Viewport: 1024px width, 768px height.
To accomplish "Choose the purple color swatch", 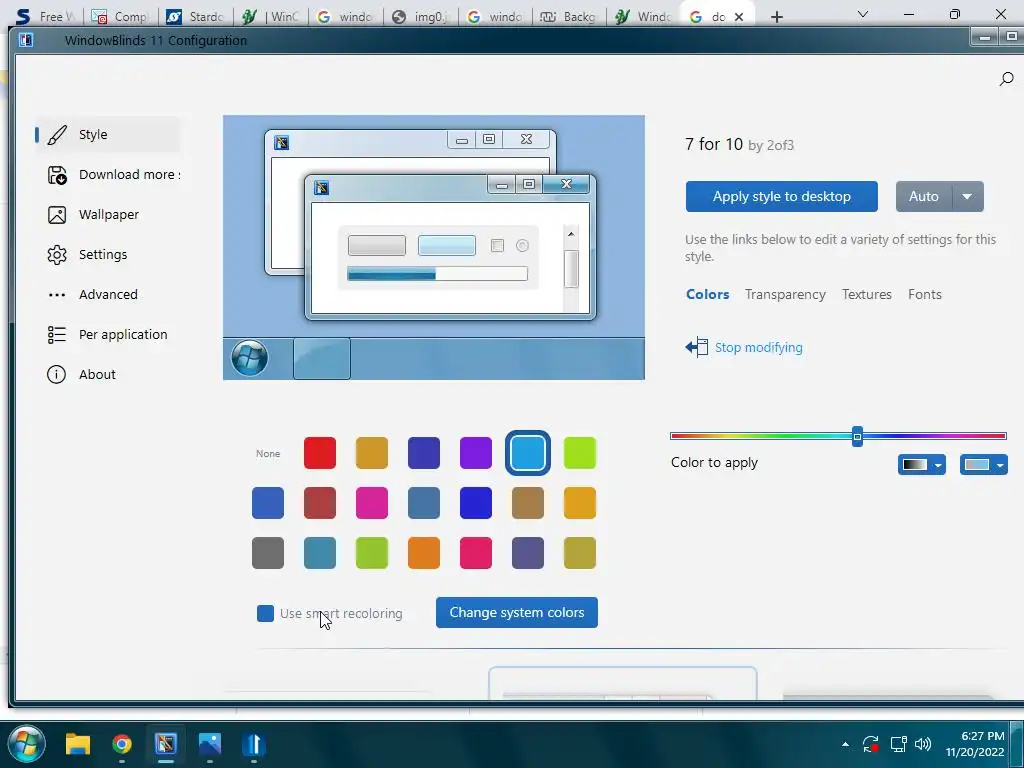I will 476,453.
